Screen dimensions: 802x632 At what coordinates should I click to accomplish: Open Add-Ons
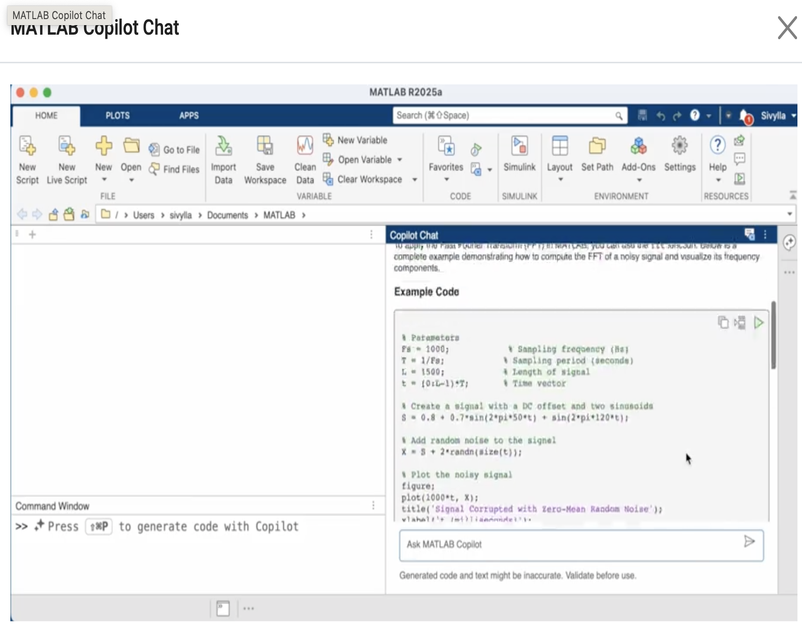(638, 153)
